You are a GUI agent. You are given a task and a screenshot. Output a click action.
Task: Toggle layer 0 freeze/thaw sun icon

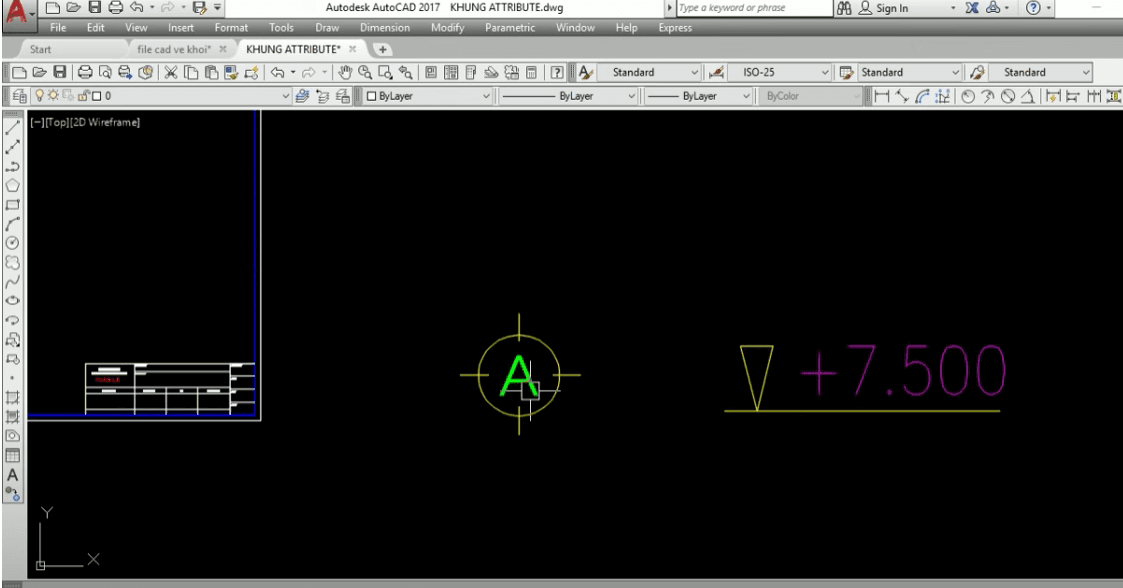[53, 95]
